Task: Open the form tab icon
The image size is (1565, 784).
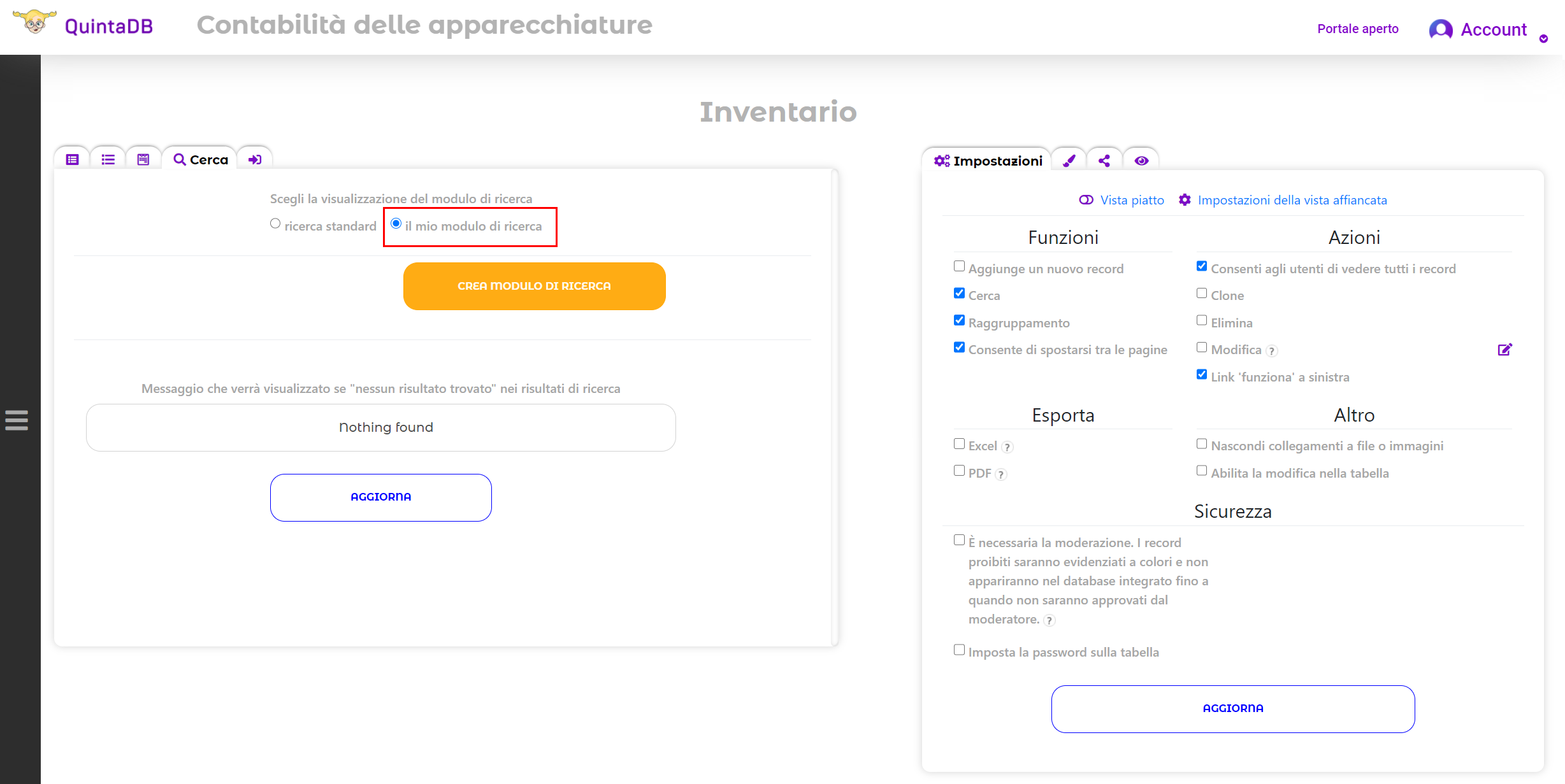Action: (143, 159)
